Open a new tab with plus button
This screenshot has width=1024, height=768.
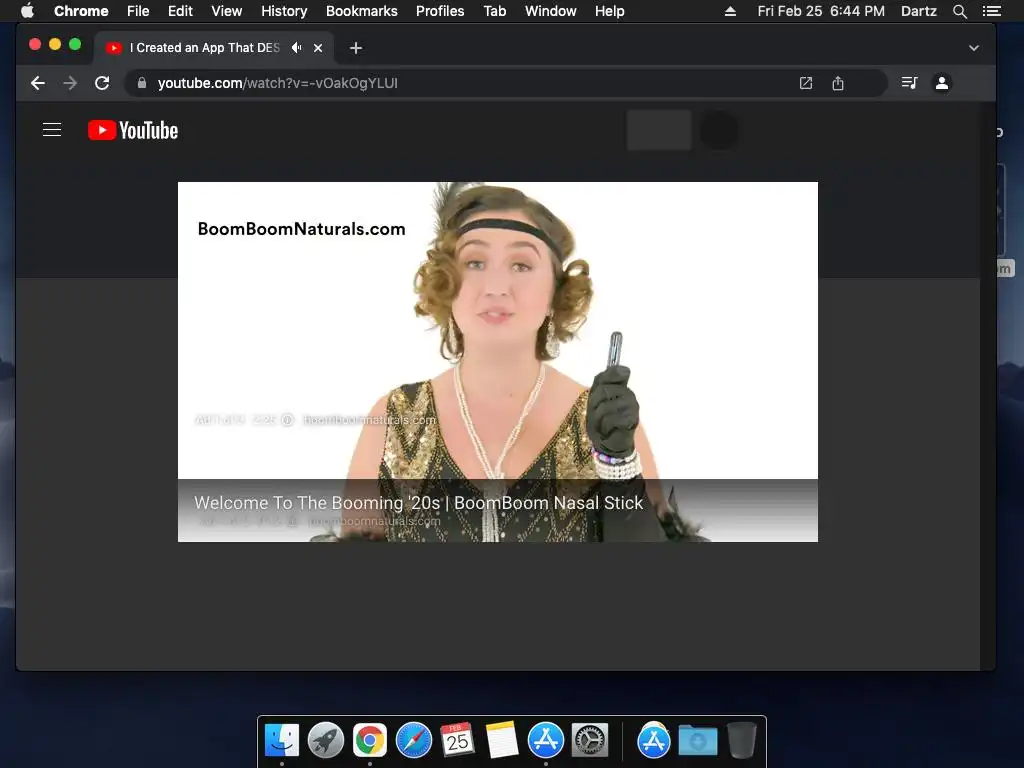tap(355, 48)
